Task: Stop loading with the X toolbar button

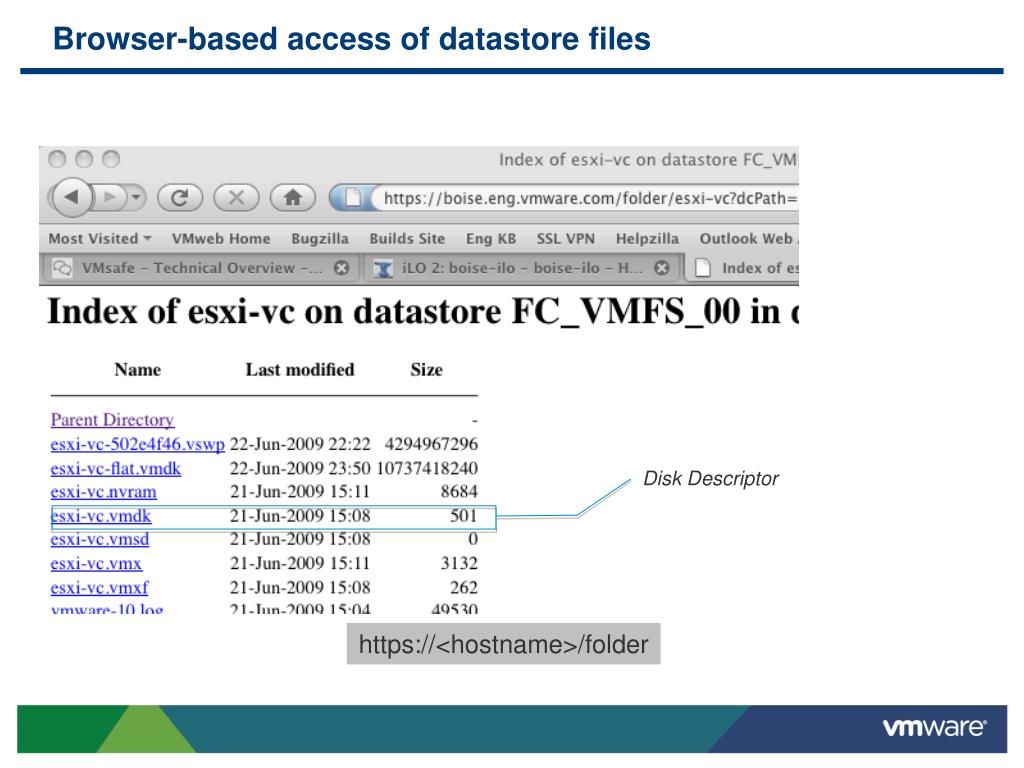Action: click(x=236, y=197)
